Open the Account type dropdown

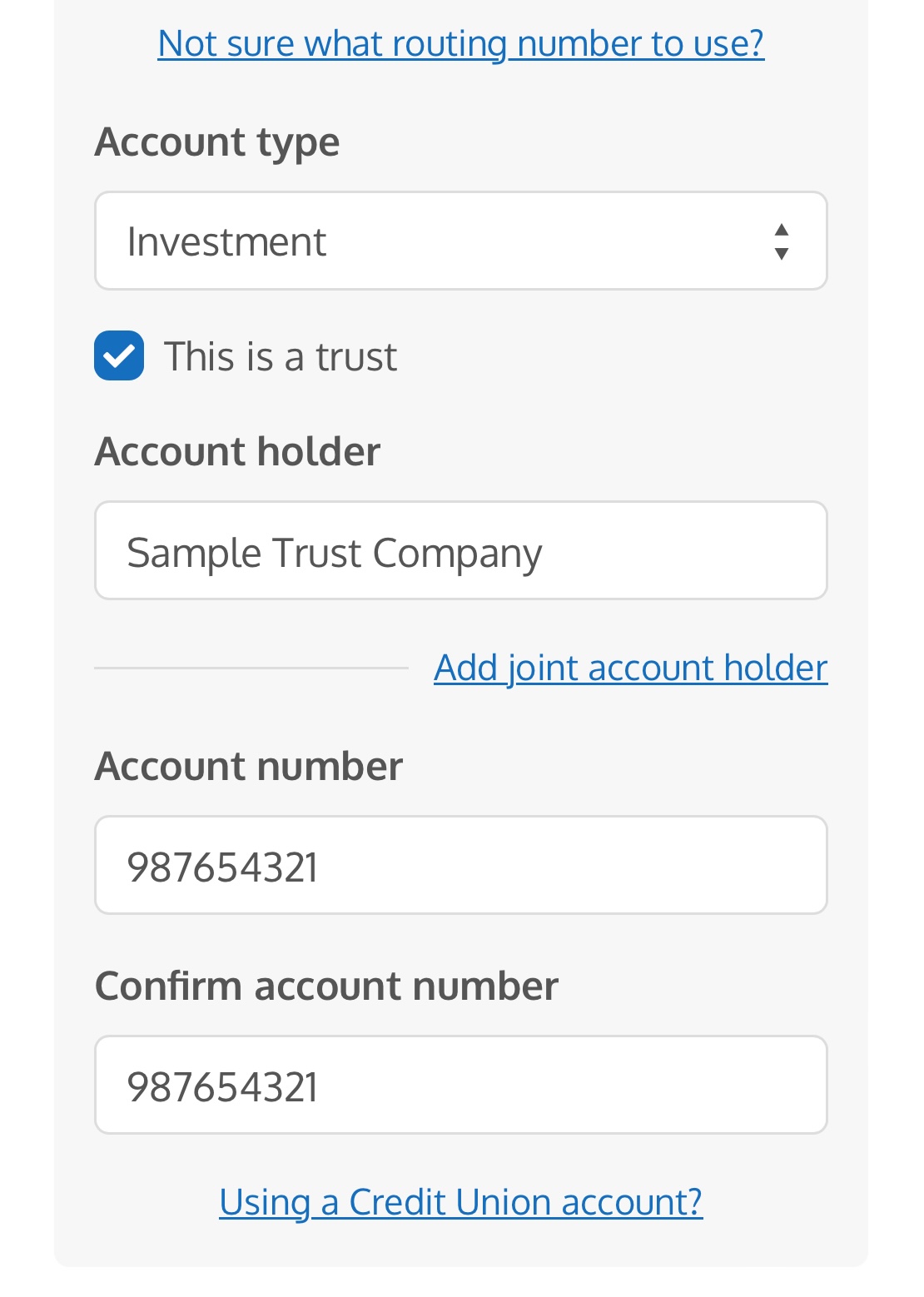pos(460,241)
